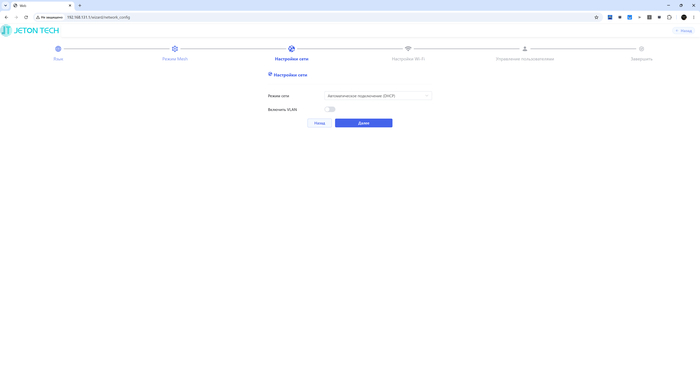Click the Настройки сети wizard step icon

pos(292,49)
